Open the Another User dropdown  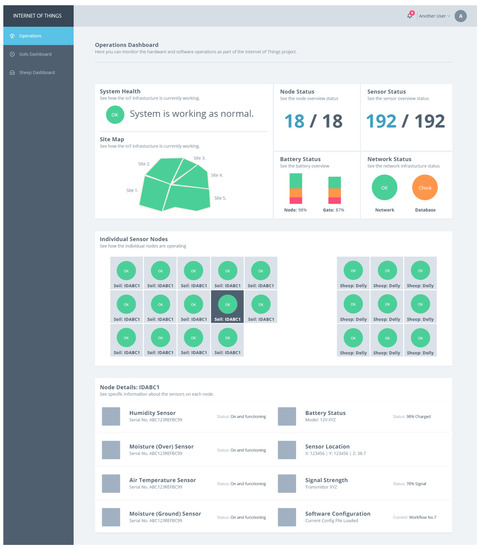pyautogui.click(x=434, y=16)
